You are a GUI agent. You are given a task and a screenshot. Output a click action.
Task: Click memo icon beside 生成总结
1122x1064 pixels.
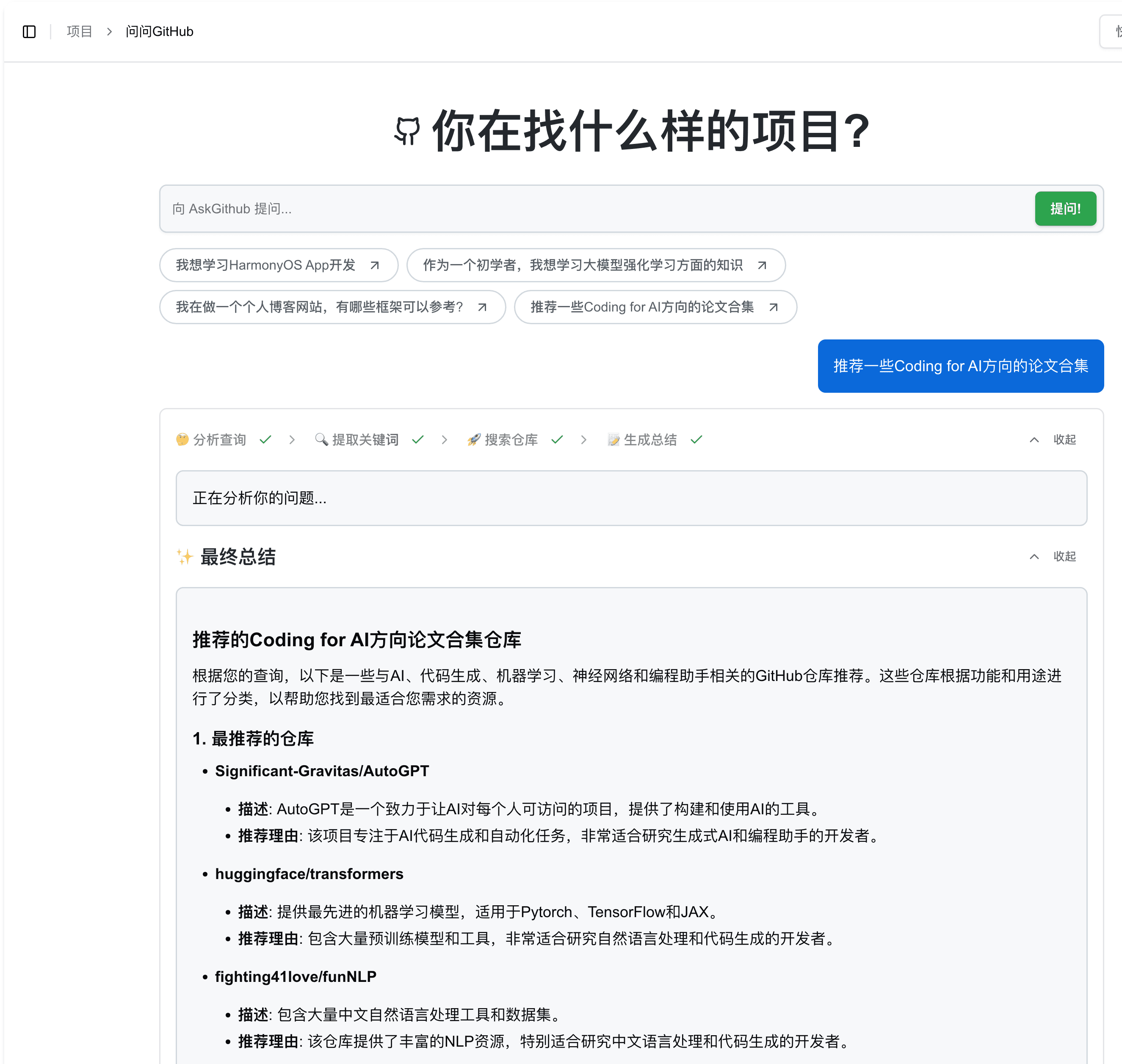click(x=613, y=440)
